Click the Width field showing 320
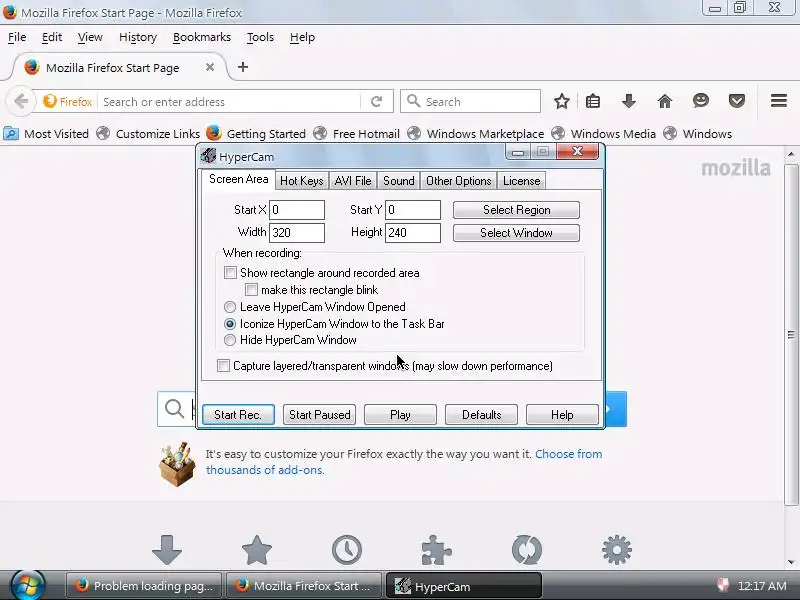Viewport: 800px width, 600px height. (x=297, y=233)
